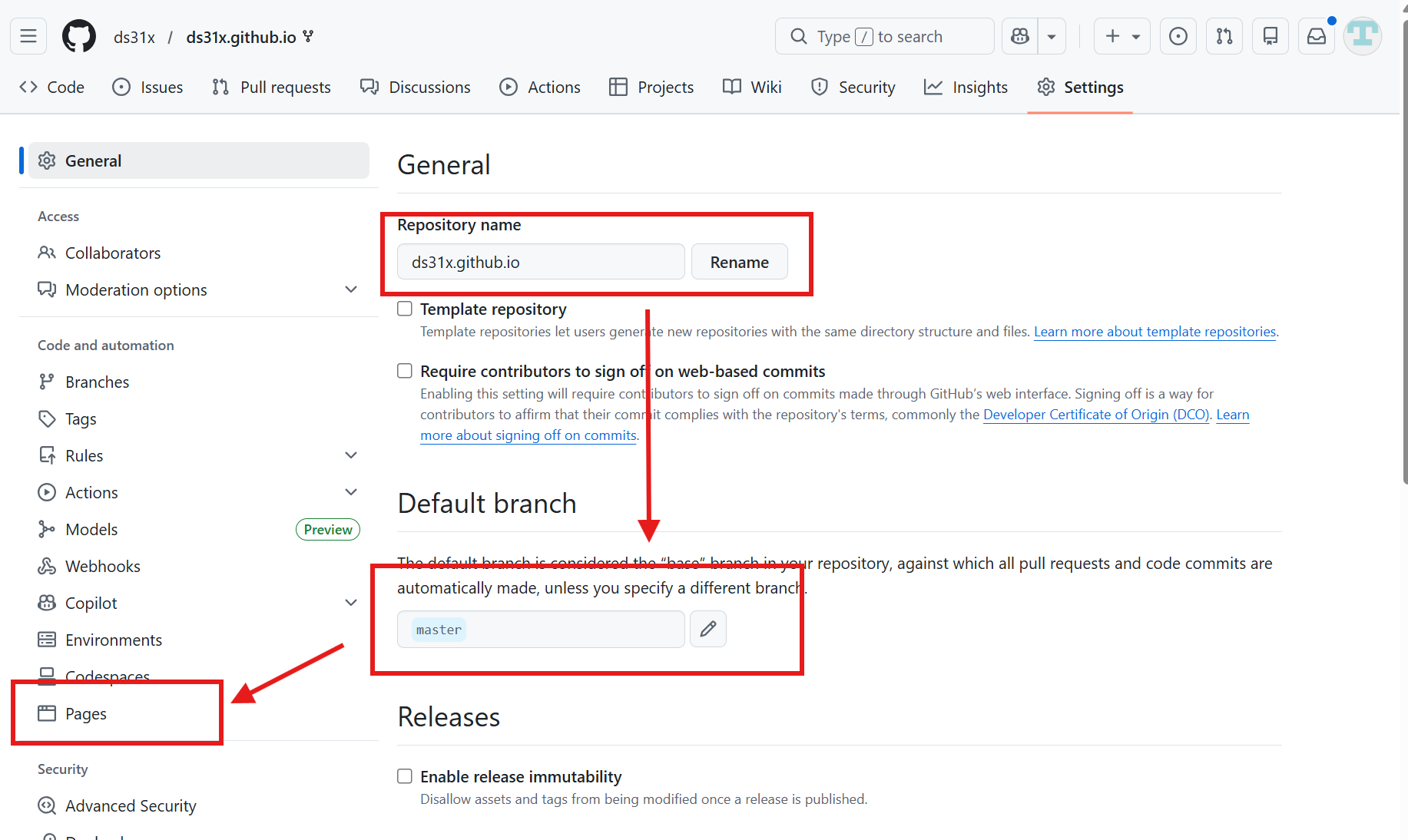1408x840 pixels.
Task: Click the Branches git-branch icon in sidebar
Action: pyautogui.click(x=47, y=382)
